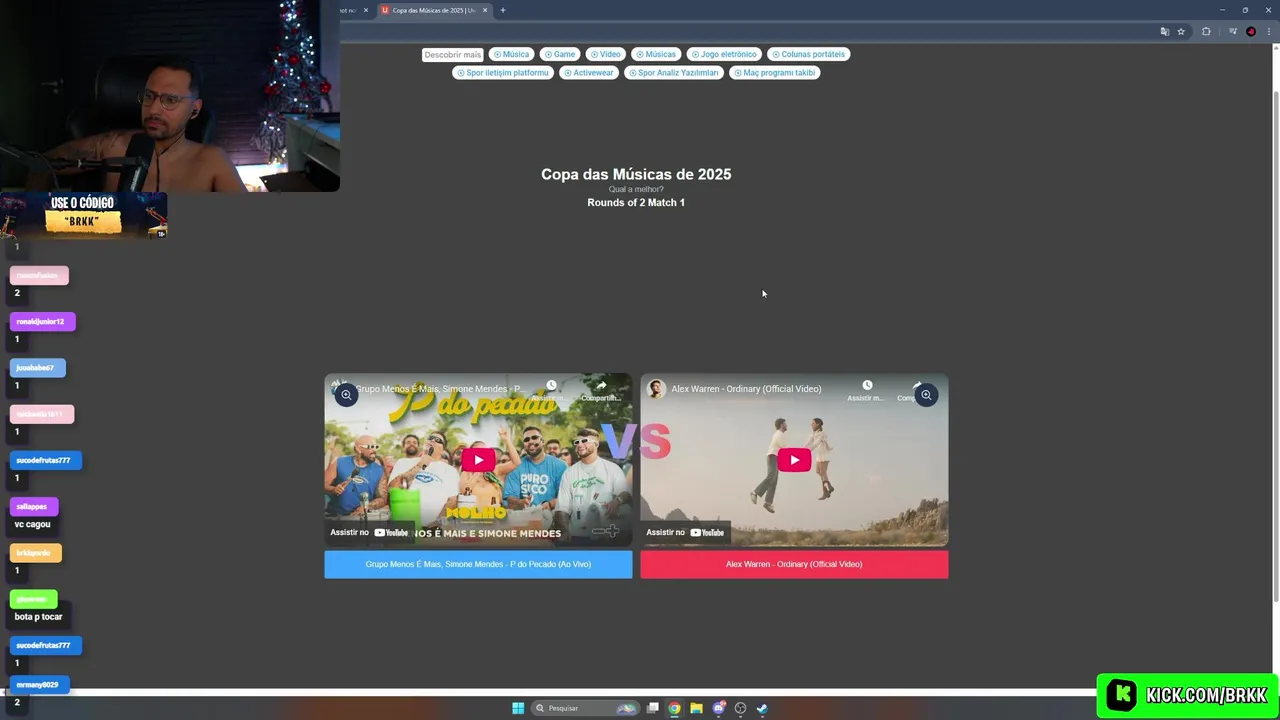
Task: Select the Jogo eletrônico tag
Action: pyautogui.click(x=723, y=54)
